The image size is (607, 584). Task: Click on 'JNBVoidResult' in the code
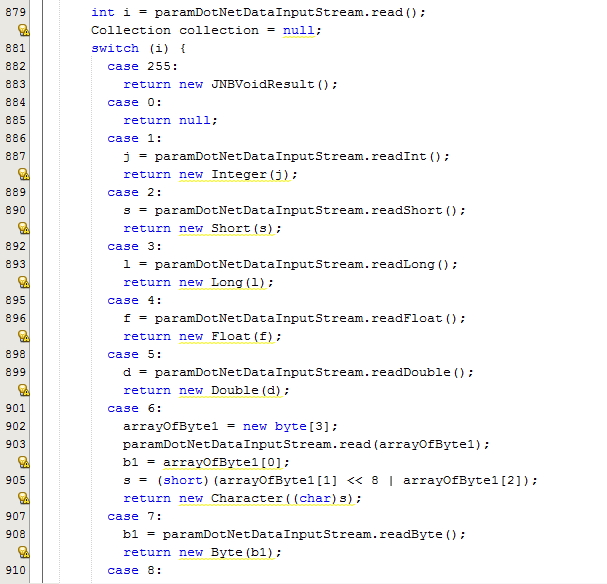[x=263, y=84]
